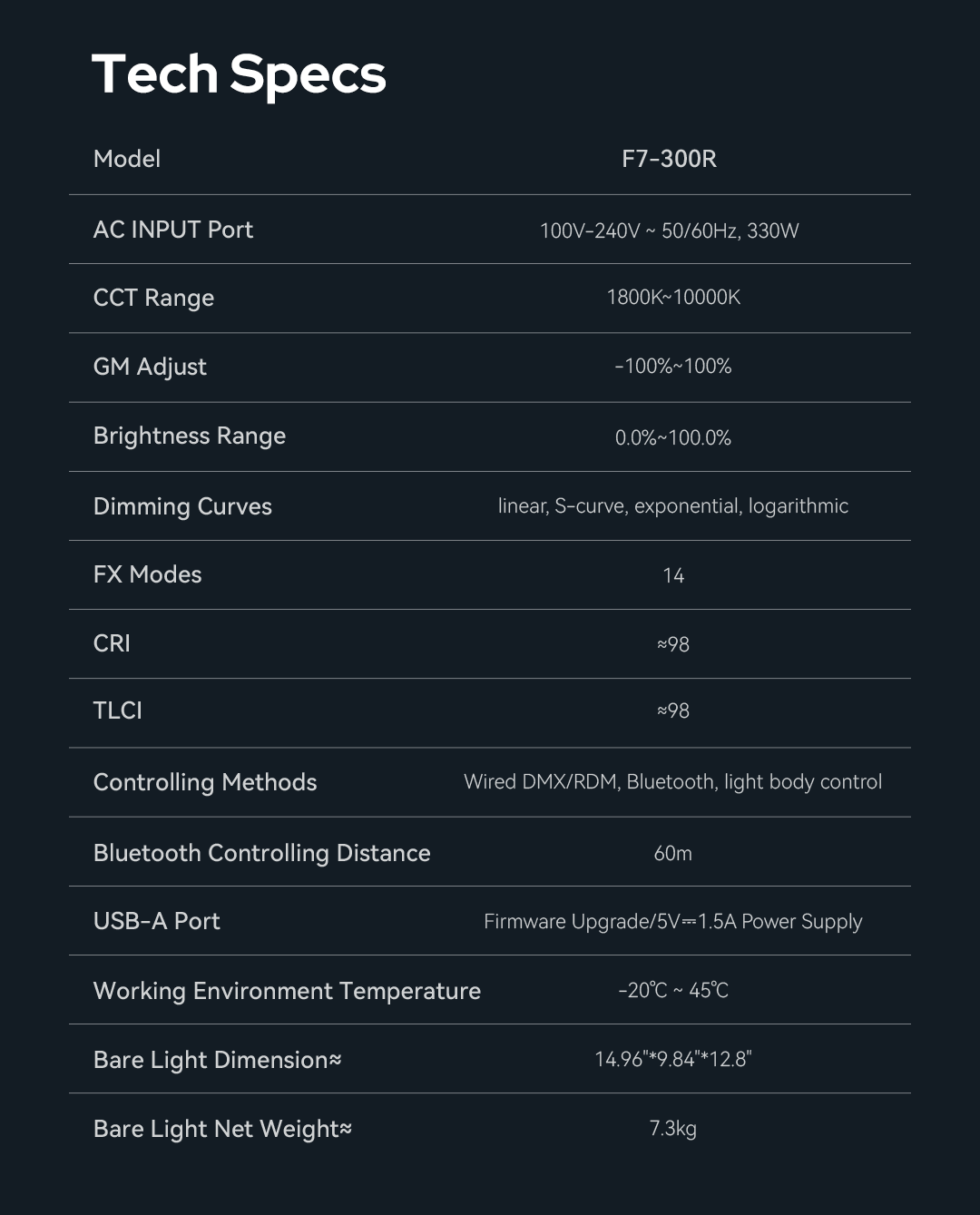Click the Controlling Methods label

pyautogui.click(x=205, y=782)
